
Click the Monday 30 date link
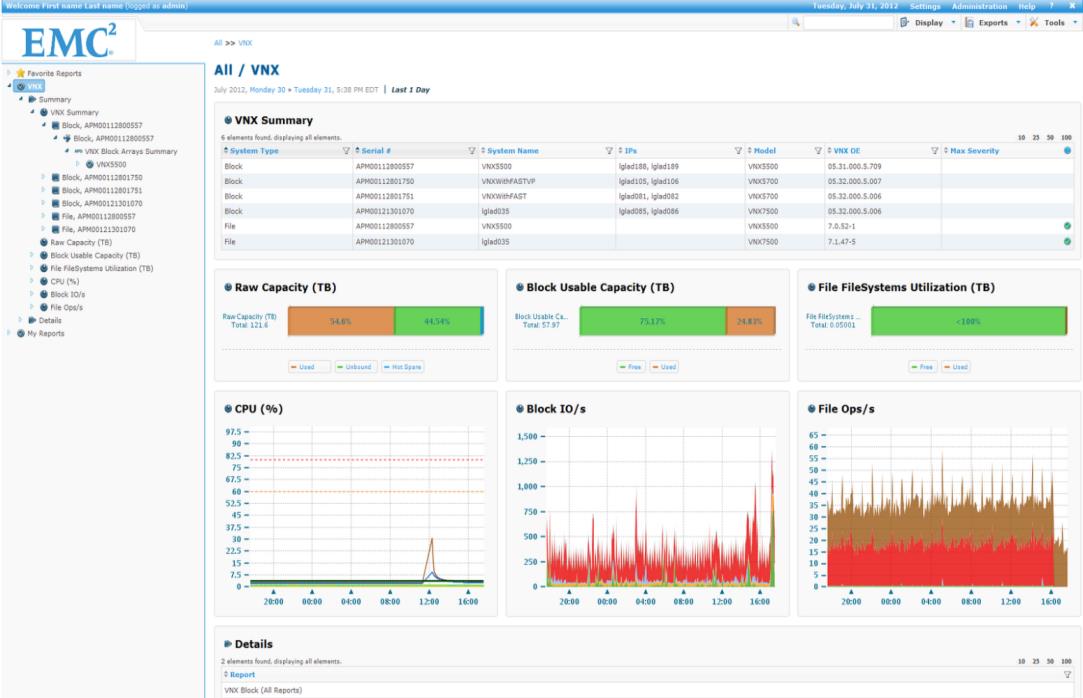coord(267,90)
